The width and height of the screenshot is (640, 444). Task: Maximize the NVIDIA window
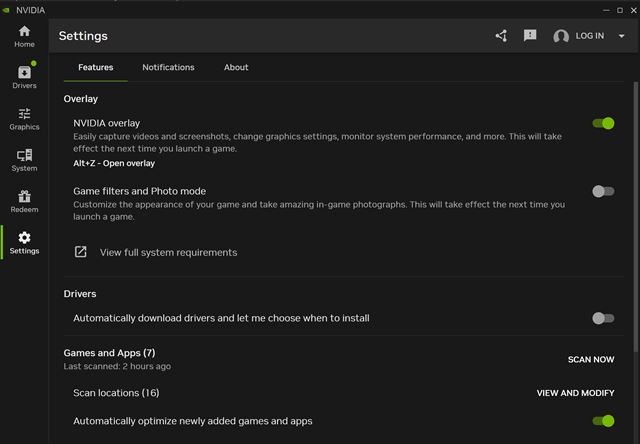point(620,10)
